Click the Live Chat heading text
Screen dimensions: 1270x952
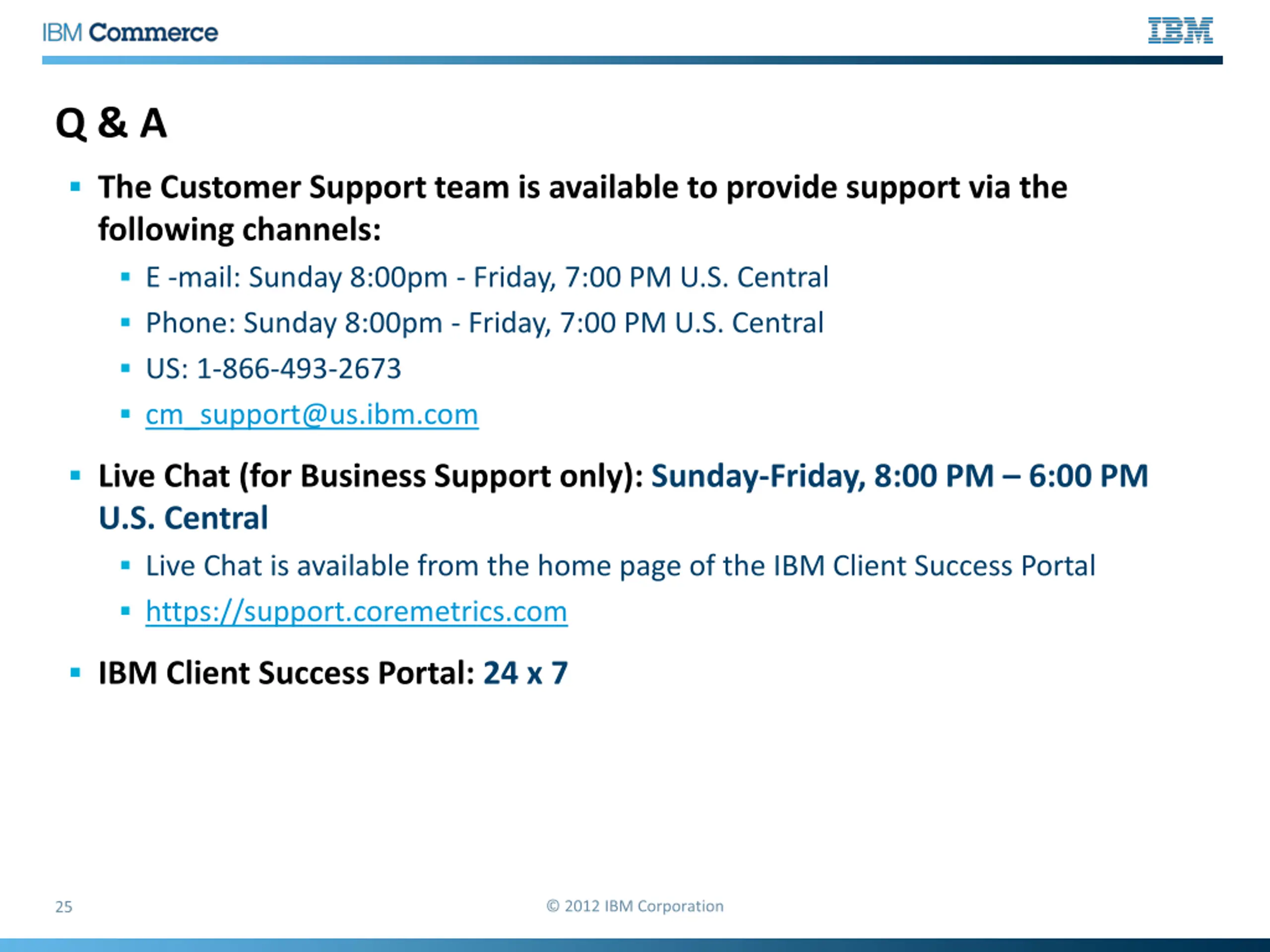coord(623,497)
